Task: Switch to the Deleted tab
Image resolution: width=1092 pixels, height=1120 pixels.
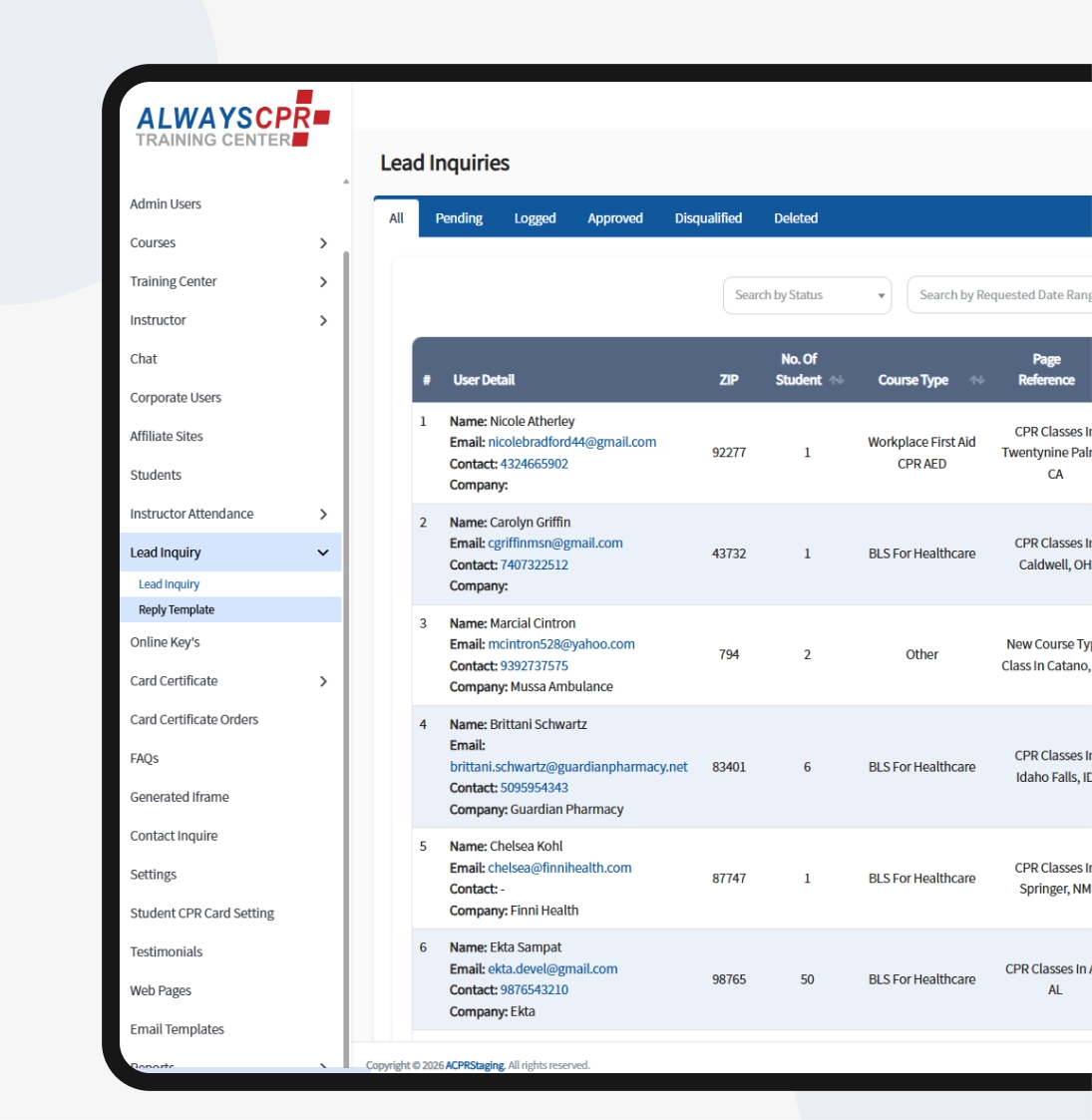Action: tap(796, 217)
